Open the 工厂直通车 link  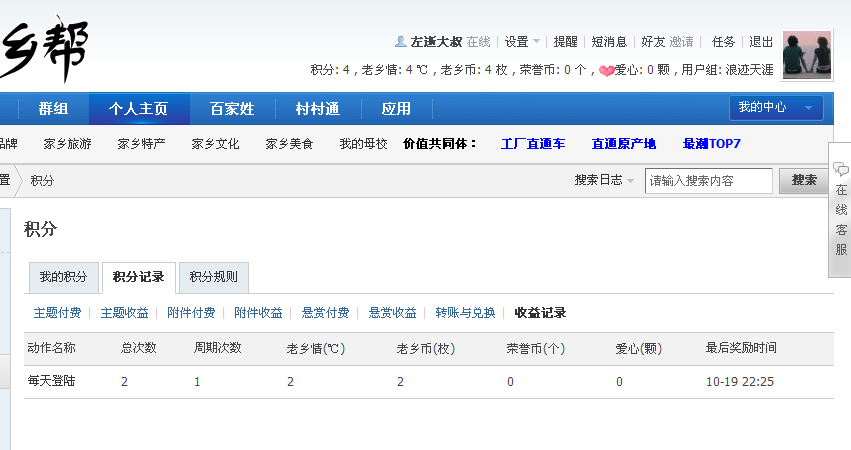(x=533, y=144)
